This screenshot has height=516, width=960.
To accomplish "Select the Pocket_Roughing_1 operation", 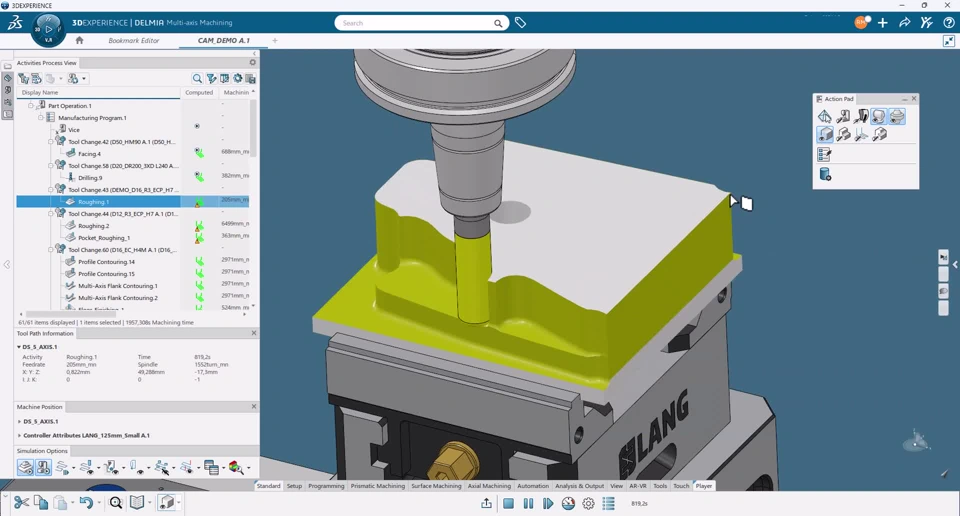I will [x=104, y=237].
